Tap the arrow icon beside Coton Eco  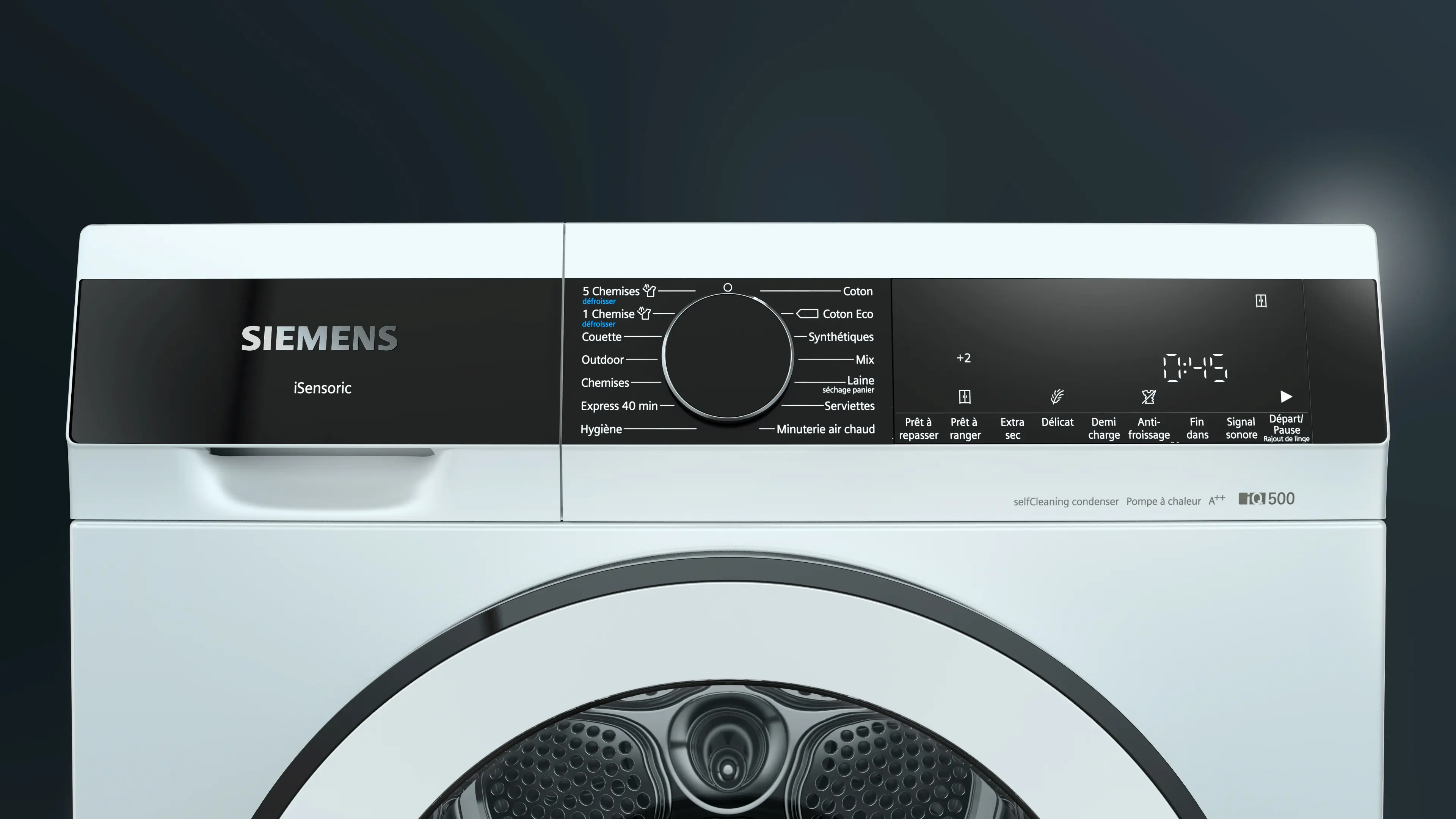click(x=807, y=314)
